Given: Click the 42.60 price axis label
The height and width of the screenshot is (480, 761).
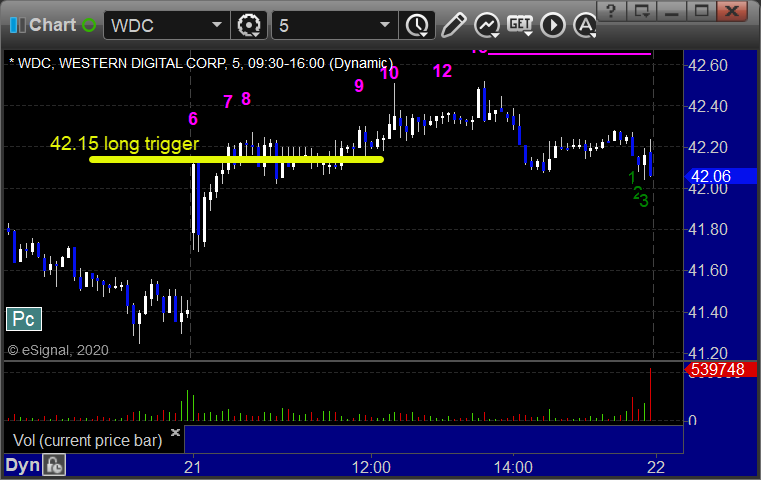Looking at the screenshot, I should tap(708, 65).
